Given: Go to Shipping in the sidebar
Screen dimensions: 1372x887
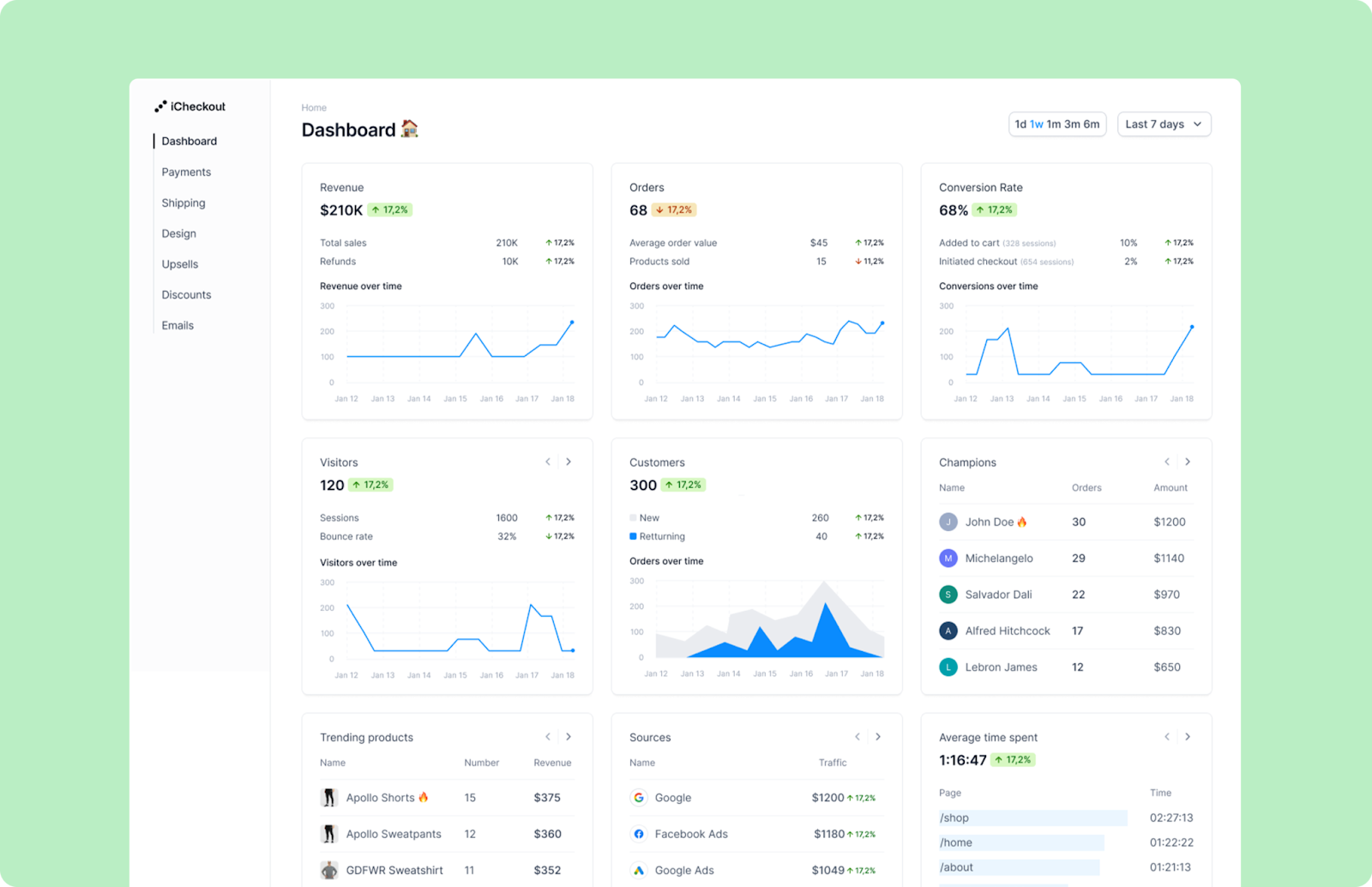Looking at the screenshot, I should [184, 202].
